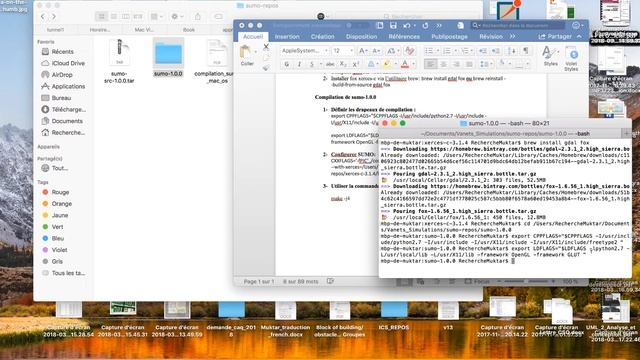This screenshot has height=360, width=640.
Task: Switch to the Disposition ribbon tab
Action: tap(361, 36)
